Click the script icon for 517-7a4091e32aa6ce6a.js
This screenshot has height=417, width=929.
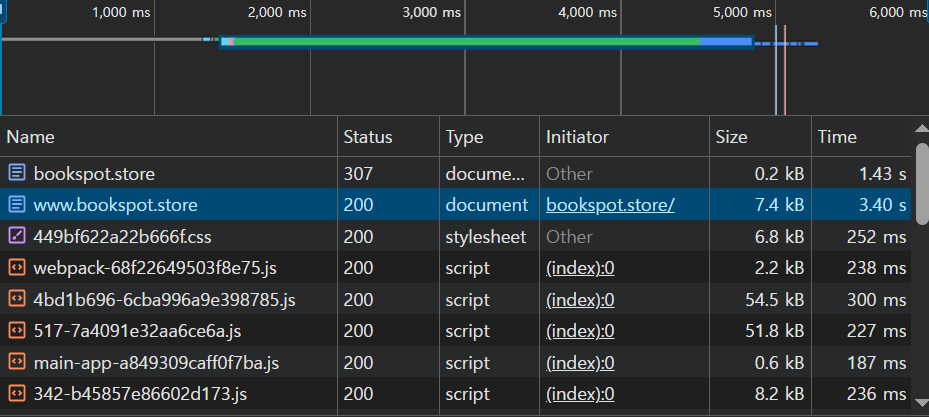17,331
